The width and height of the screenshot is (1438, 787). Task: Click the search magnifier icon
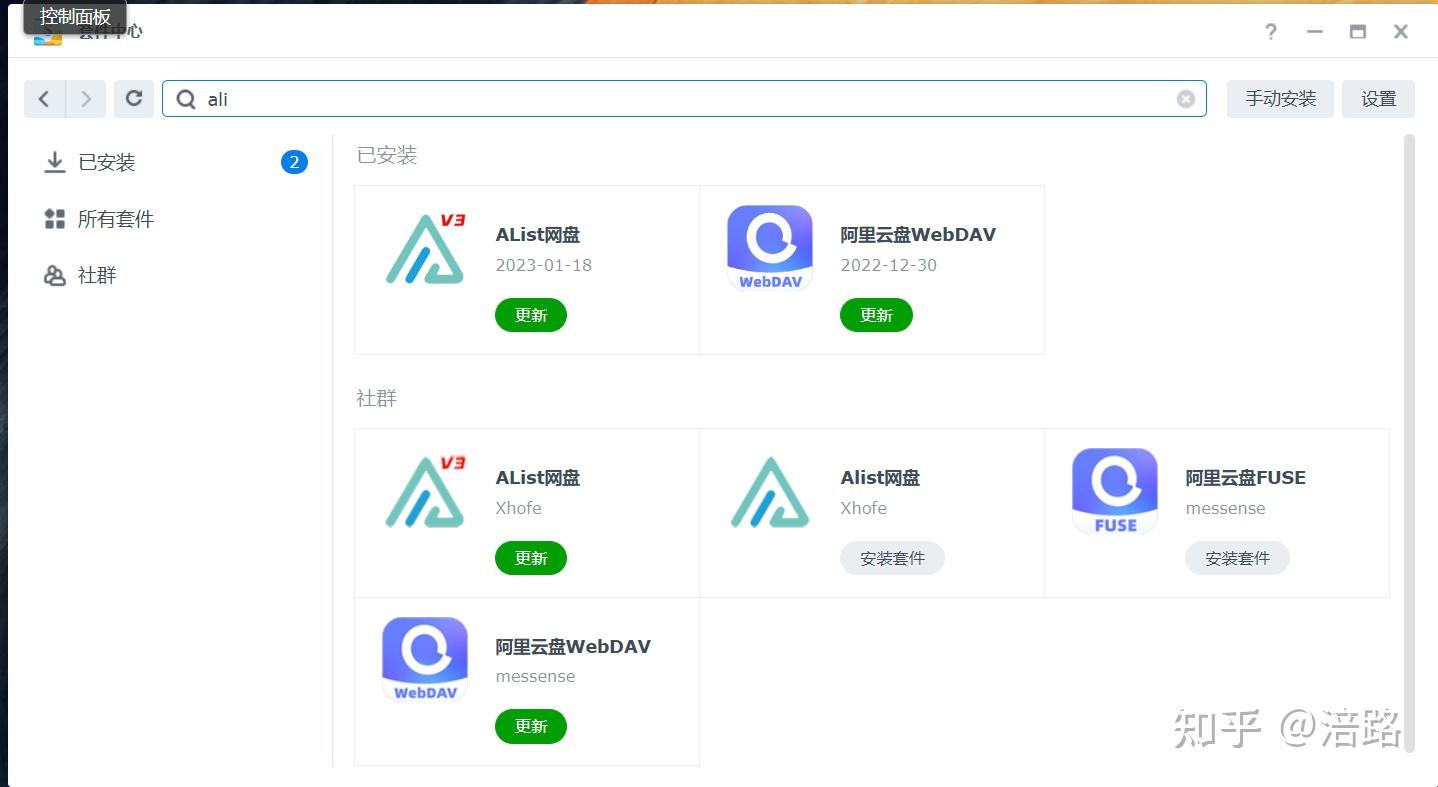tap(186, 99)
